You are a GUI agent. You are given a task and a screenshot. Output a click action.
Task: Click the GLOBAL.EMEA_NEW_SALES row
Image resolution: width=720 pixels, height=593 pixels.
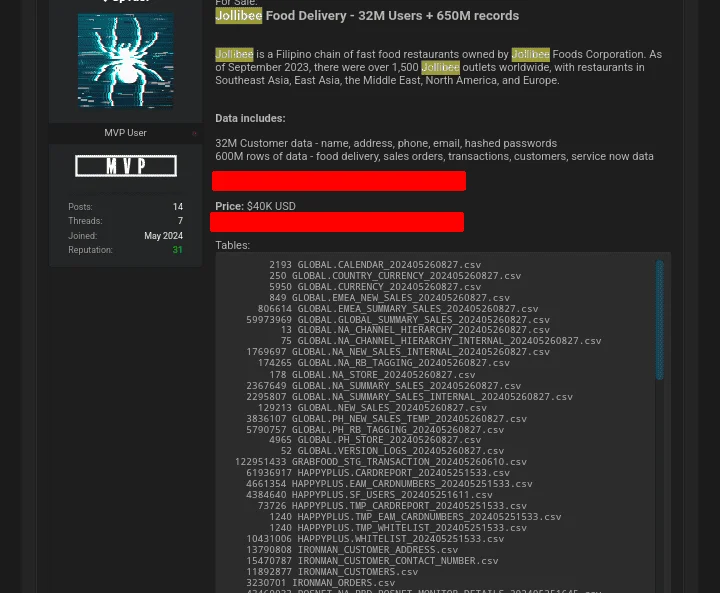coord(389,298)
